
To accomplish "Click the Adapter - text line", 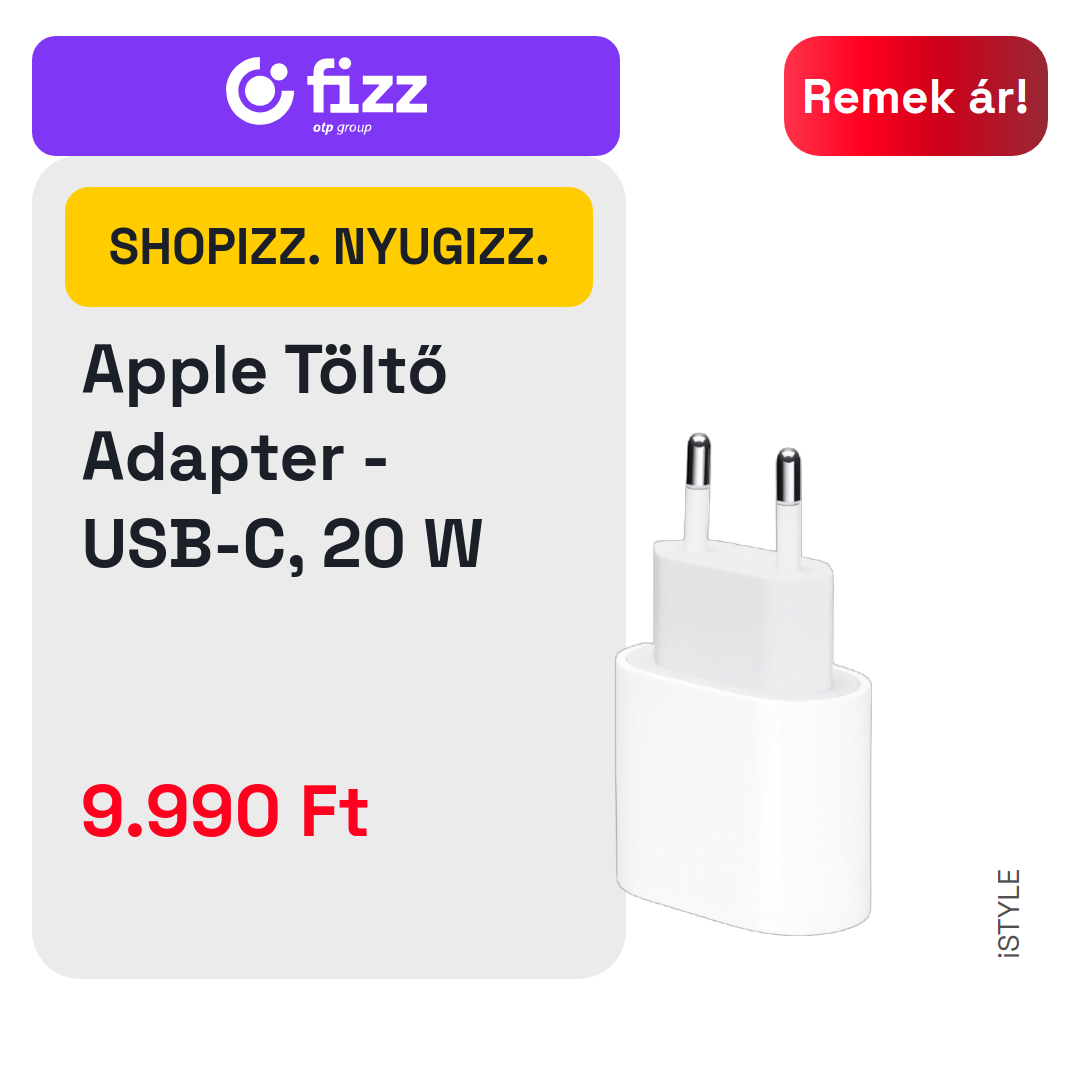I will 235,459.
